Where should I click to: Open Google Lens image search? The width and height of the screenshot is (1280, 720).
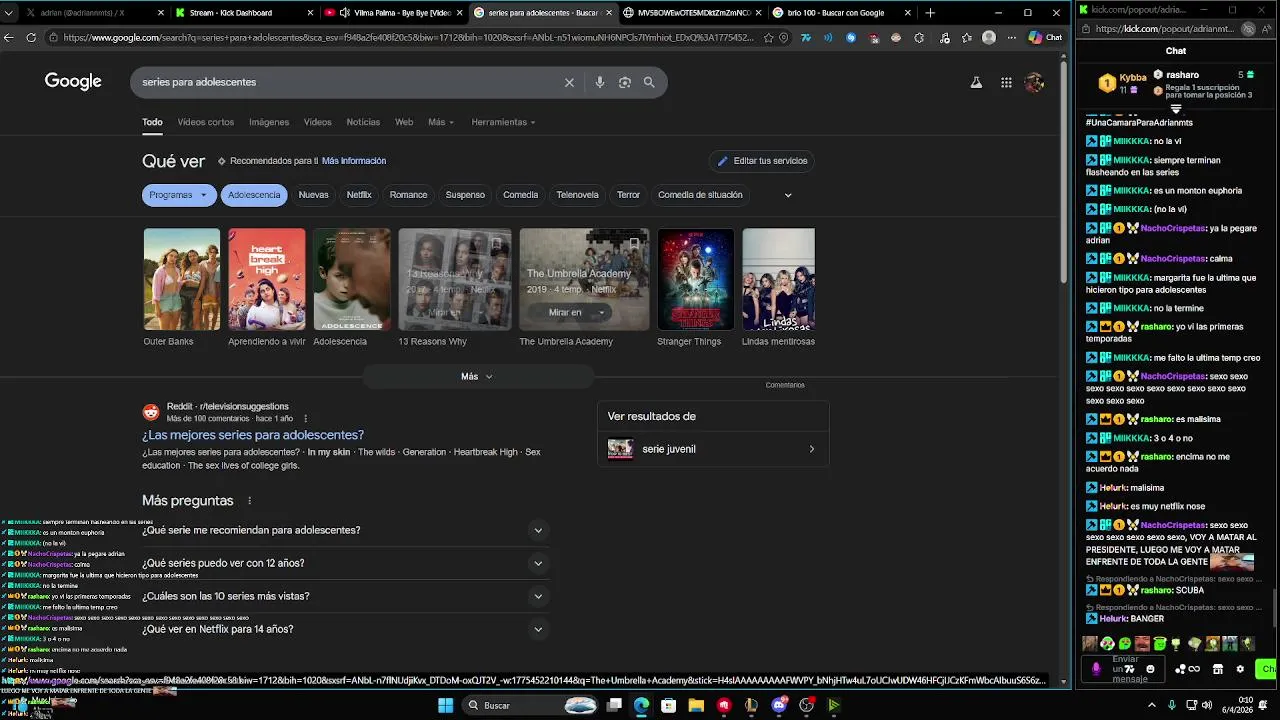pyautogui.click(x=625, y=82)
